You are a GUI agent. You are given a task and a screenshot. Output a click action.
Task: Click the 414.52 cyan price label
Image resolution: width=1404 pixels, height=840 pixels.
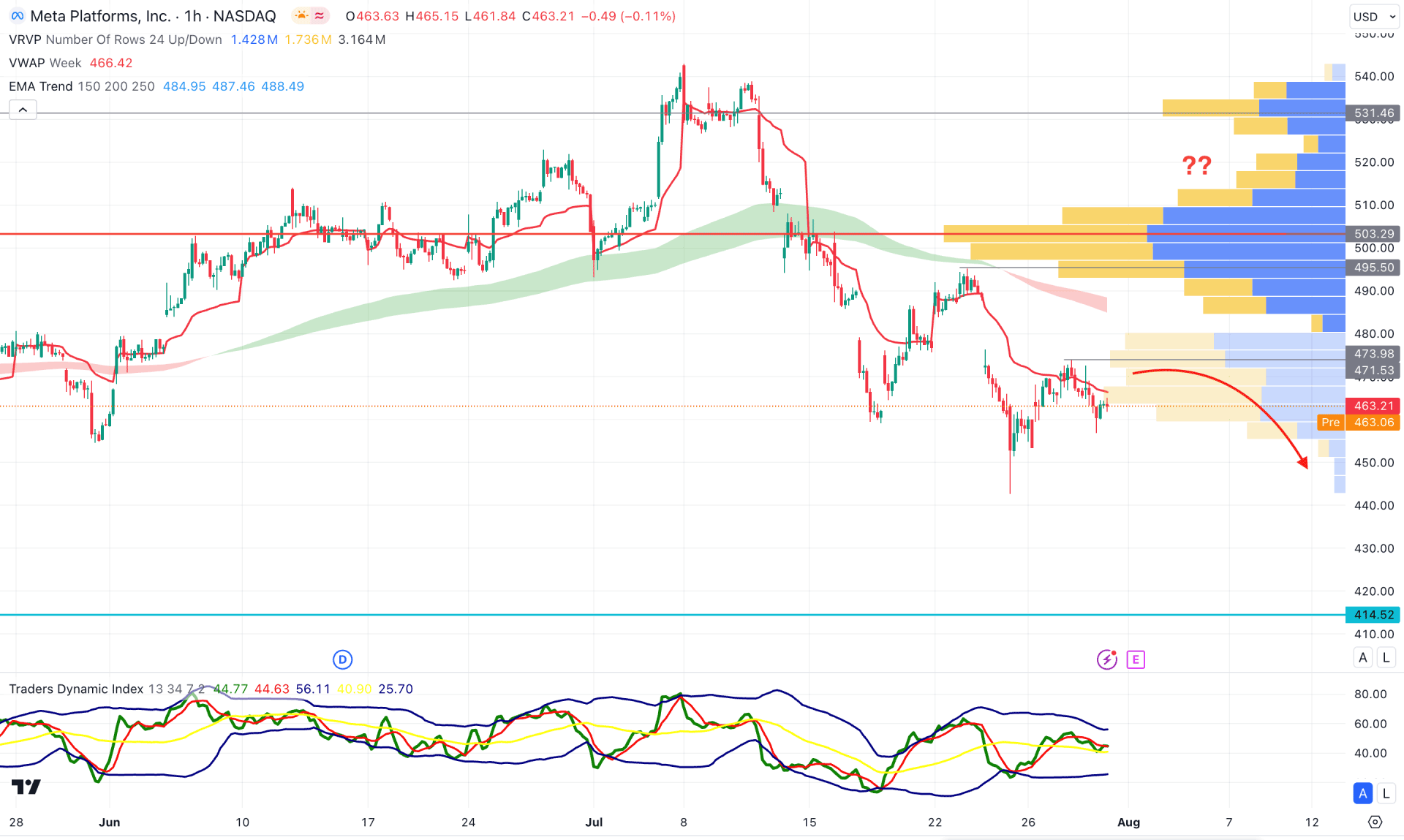[1373, 615]
